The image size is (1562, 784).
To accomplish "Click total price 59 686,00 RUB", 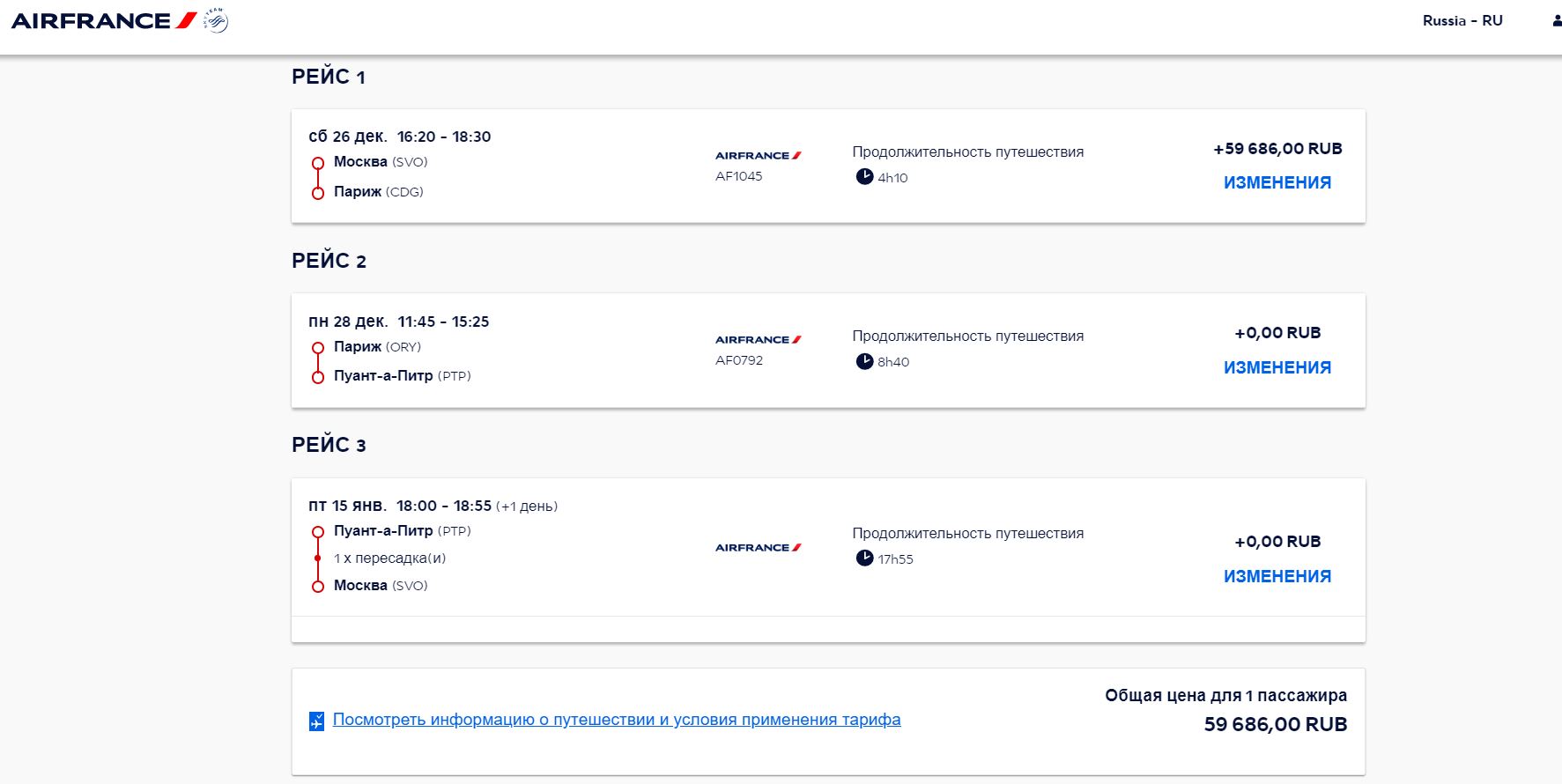I will click(1276, 724).
